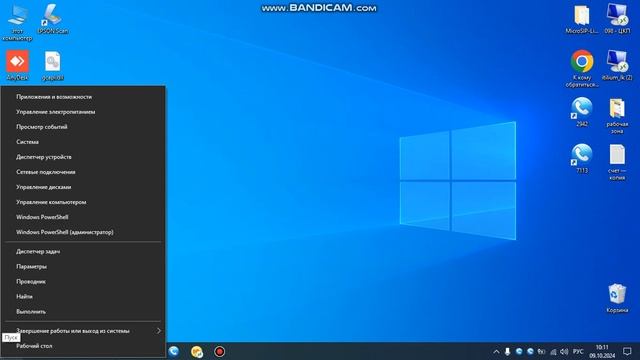This screenshot has height=360, width=640.
Task: Open Управление дисками from the menu
Action: 83,187
